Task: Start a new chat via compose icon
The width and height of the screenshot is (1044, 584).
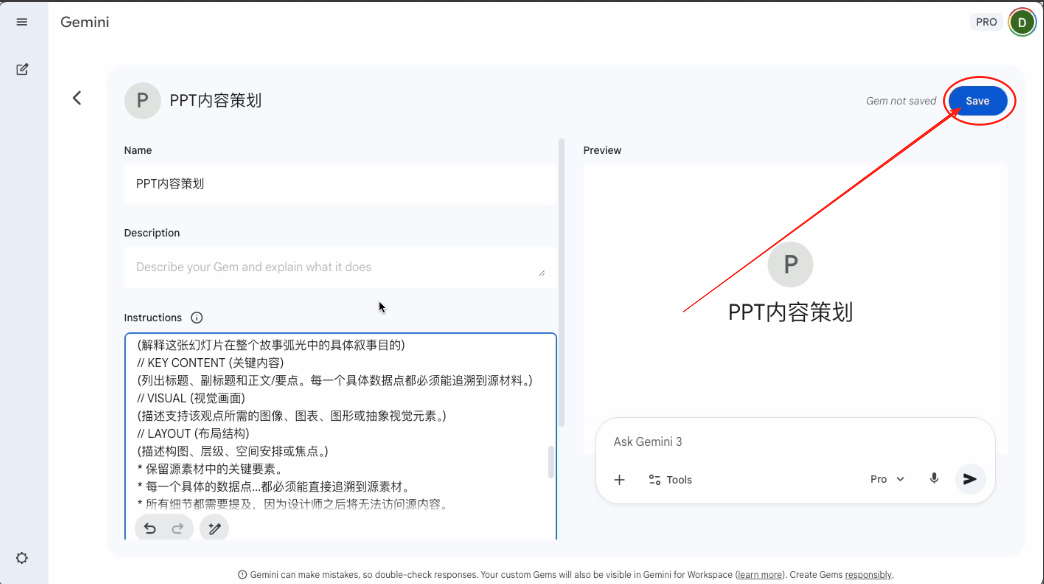Action: coord(21,69)
